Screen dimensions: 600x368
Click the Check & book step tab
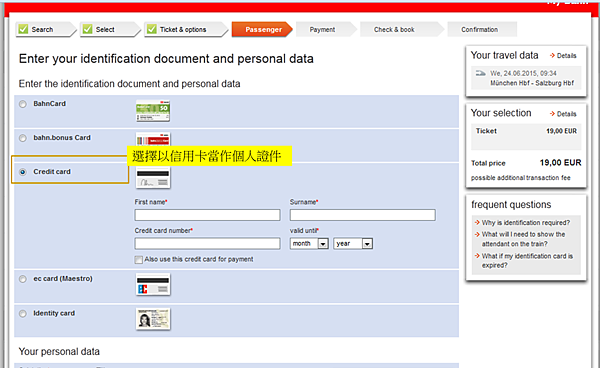click(402, 29)
